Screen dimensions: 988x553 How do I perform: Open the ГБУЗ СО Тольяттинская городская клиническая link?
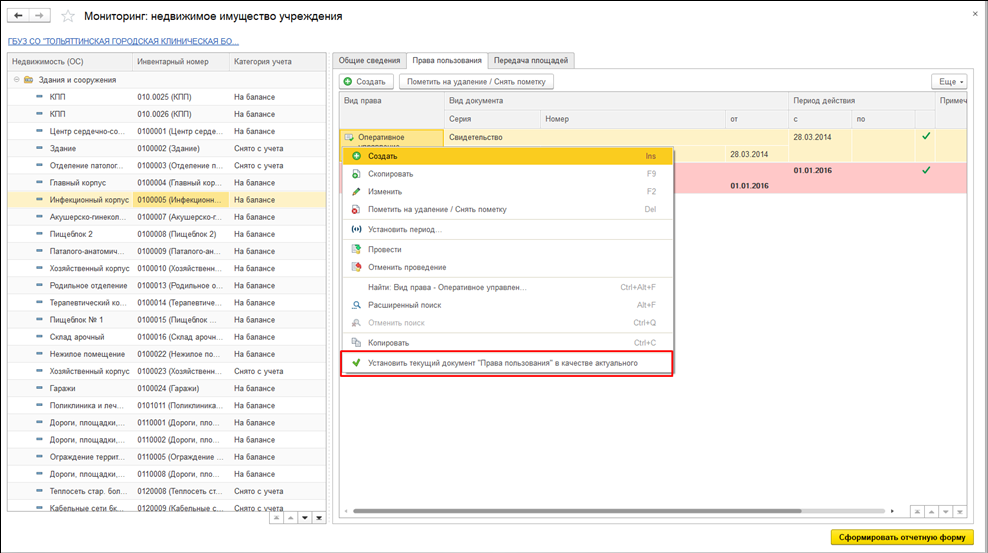coord(123,41)
